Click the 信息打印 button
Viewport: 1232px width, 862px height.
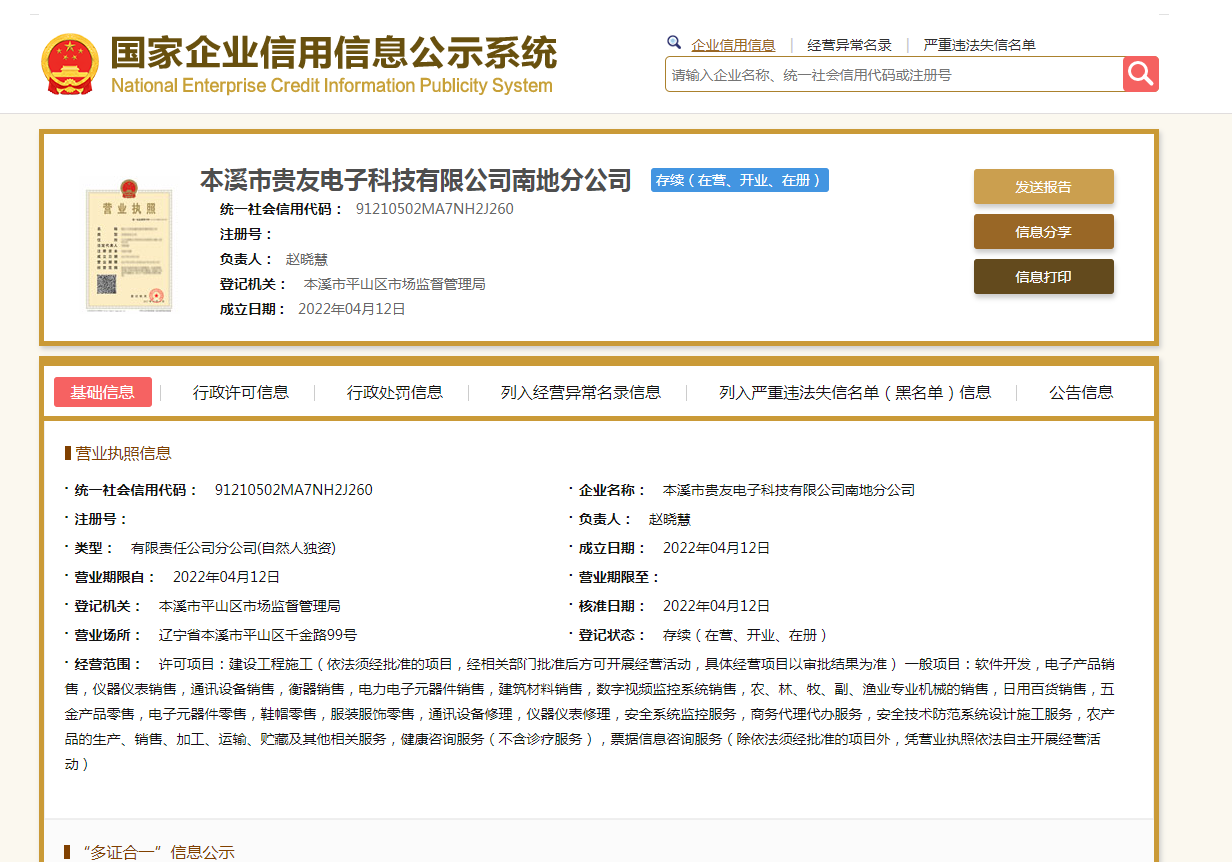(x=1043, y=276)
